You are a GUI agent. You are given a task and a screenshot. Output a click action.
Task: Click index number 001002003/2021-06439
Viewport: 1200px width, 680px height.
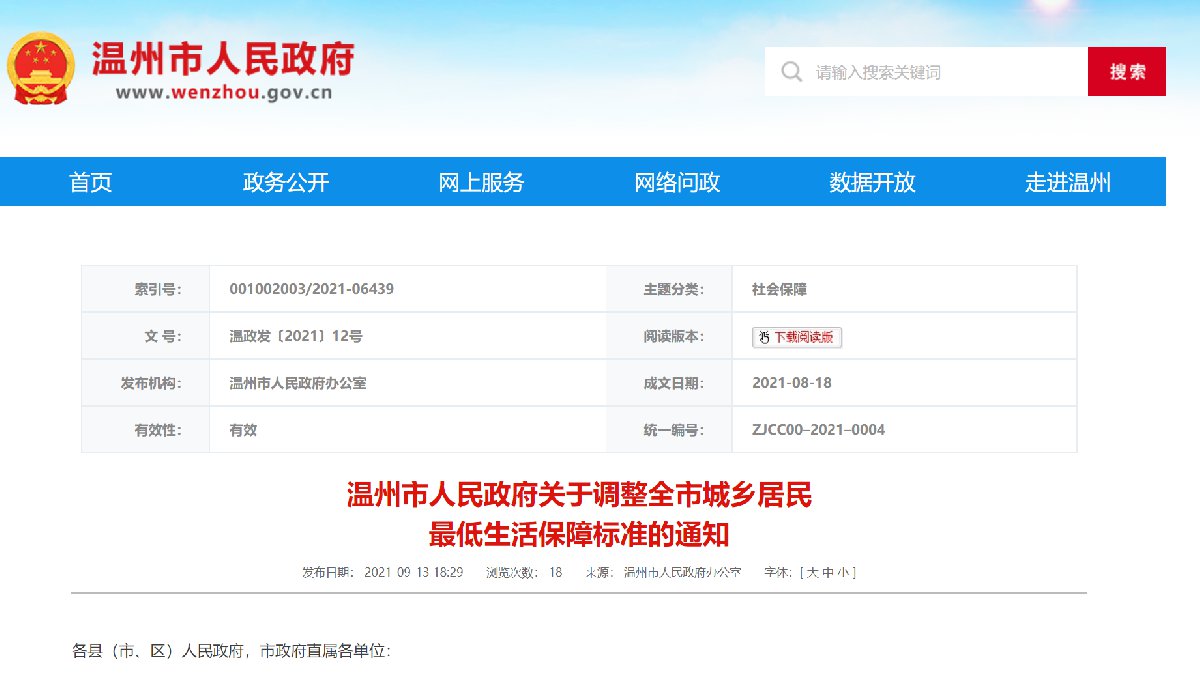311,289
